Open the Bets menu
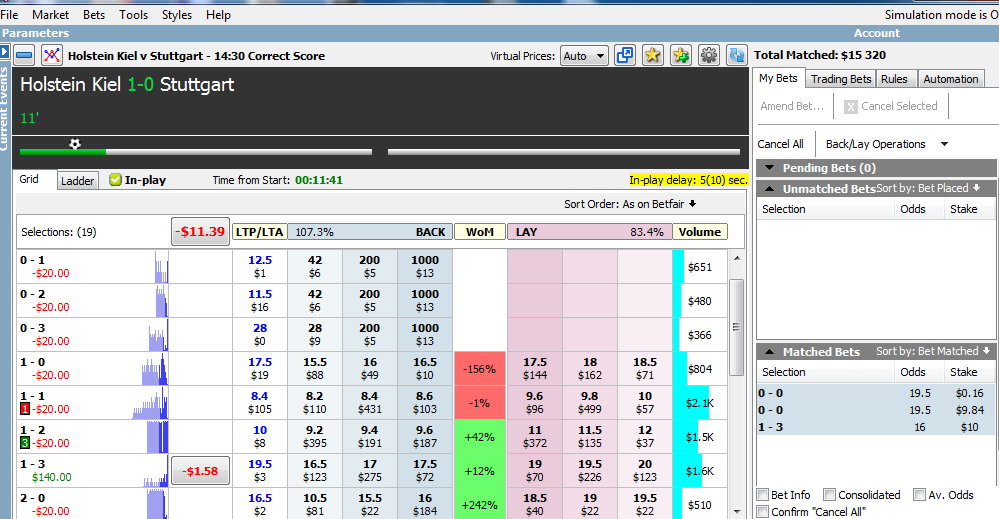 tap(94, 15)
